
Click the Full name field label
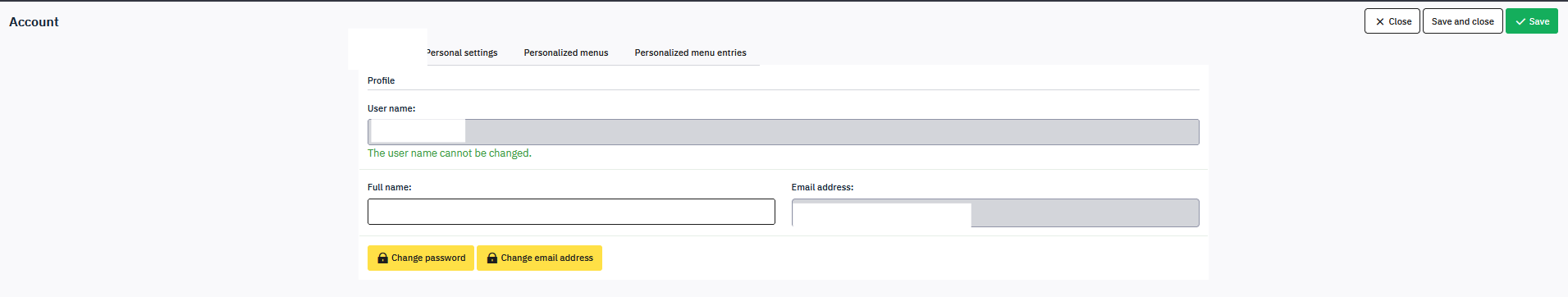pos(390,187)
